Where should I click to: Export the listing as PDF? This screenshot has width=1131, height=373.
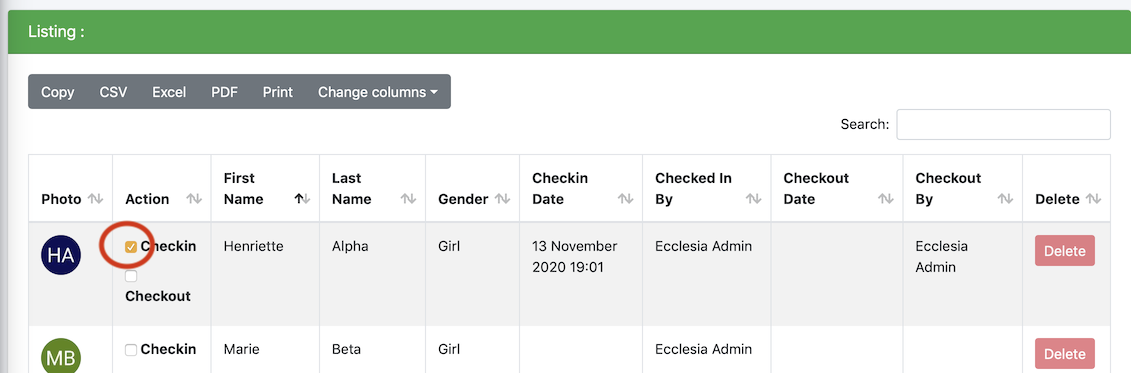[224, 92]
